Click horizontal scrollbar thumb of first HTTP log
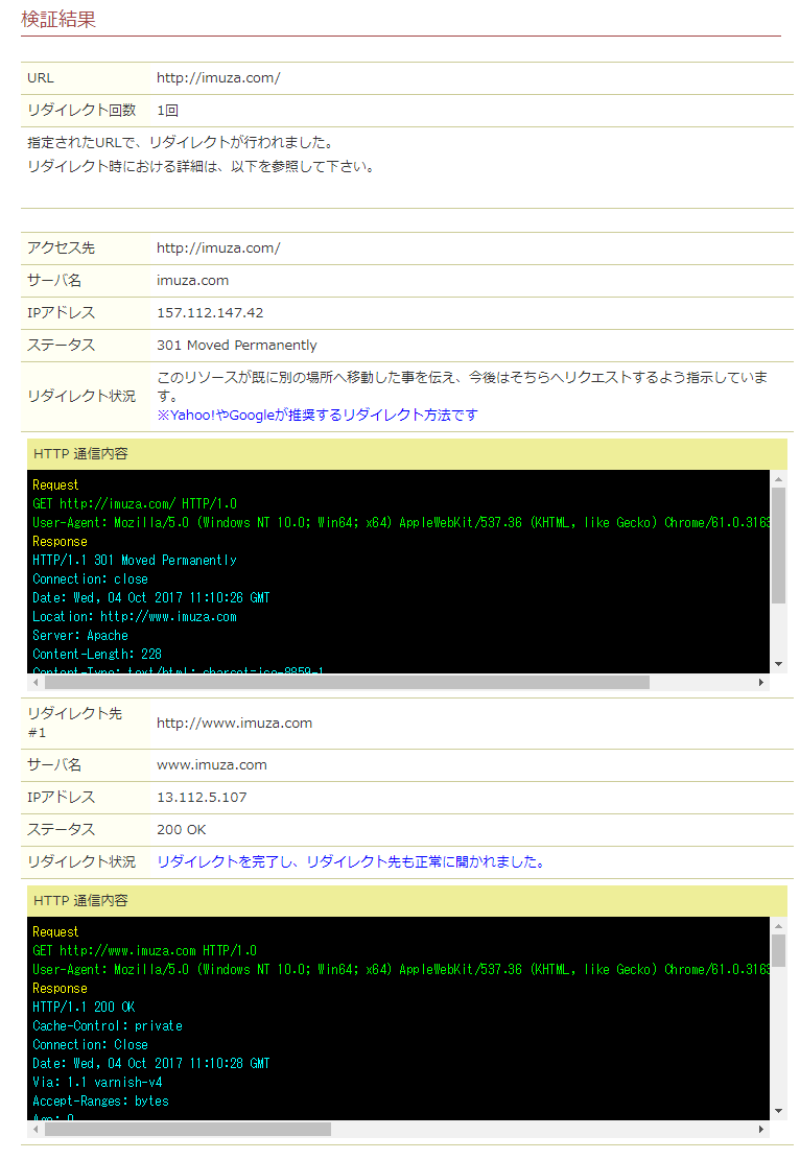The height and width of the screenshot is (1160, 800). [x=347, y=682]
